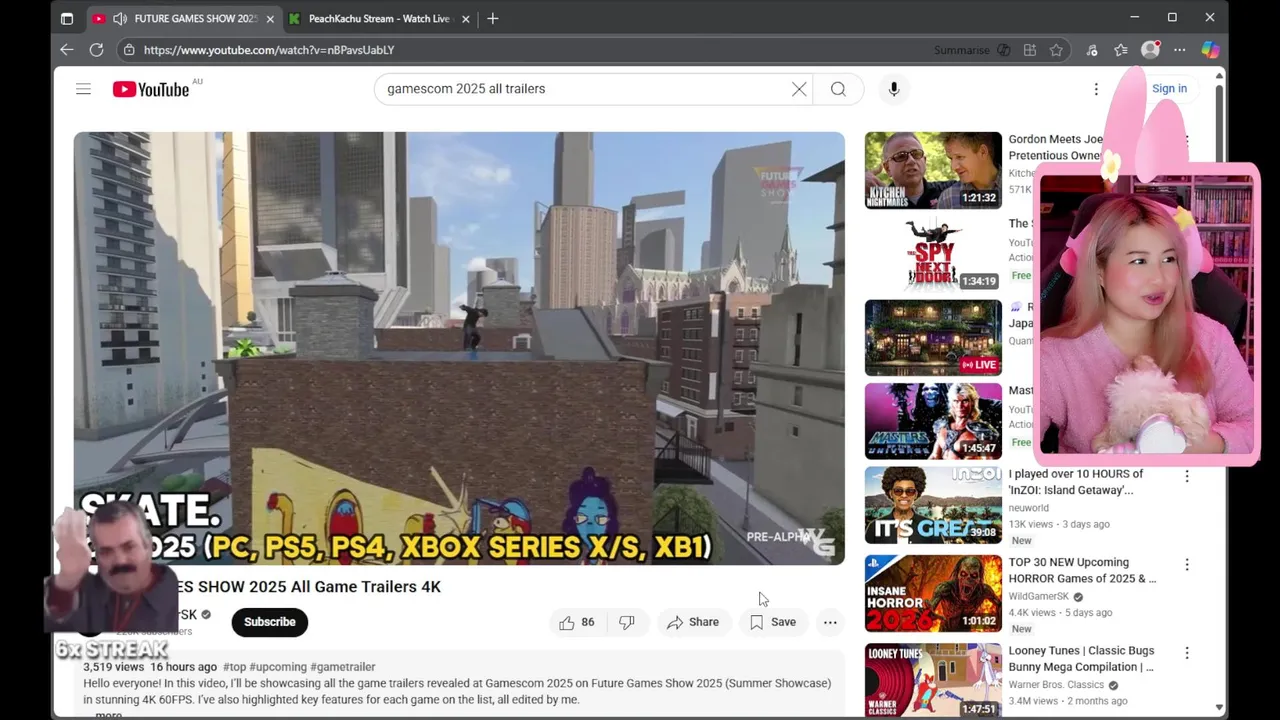Mute the tab via speaker icon
The height and width of the screenshot is (720, 1280).
(x=120, y=19)
